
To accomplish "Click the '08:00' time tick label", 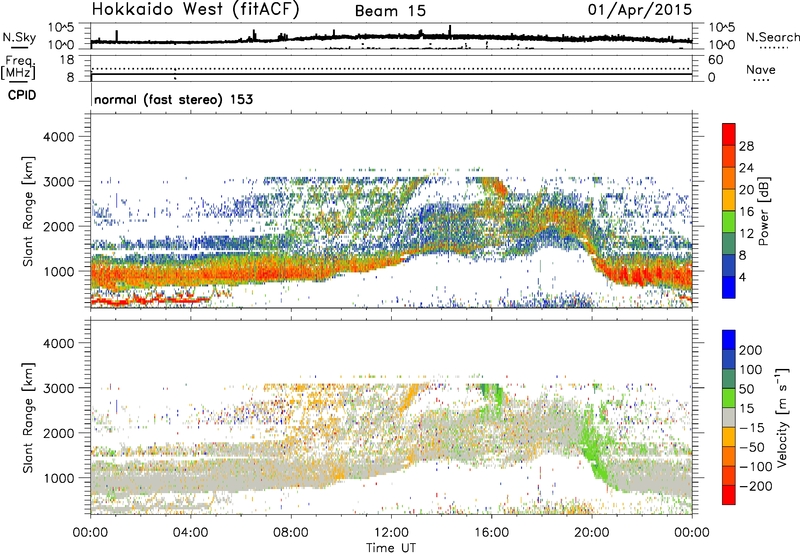I will [x=291, y=533].
